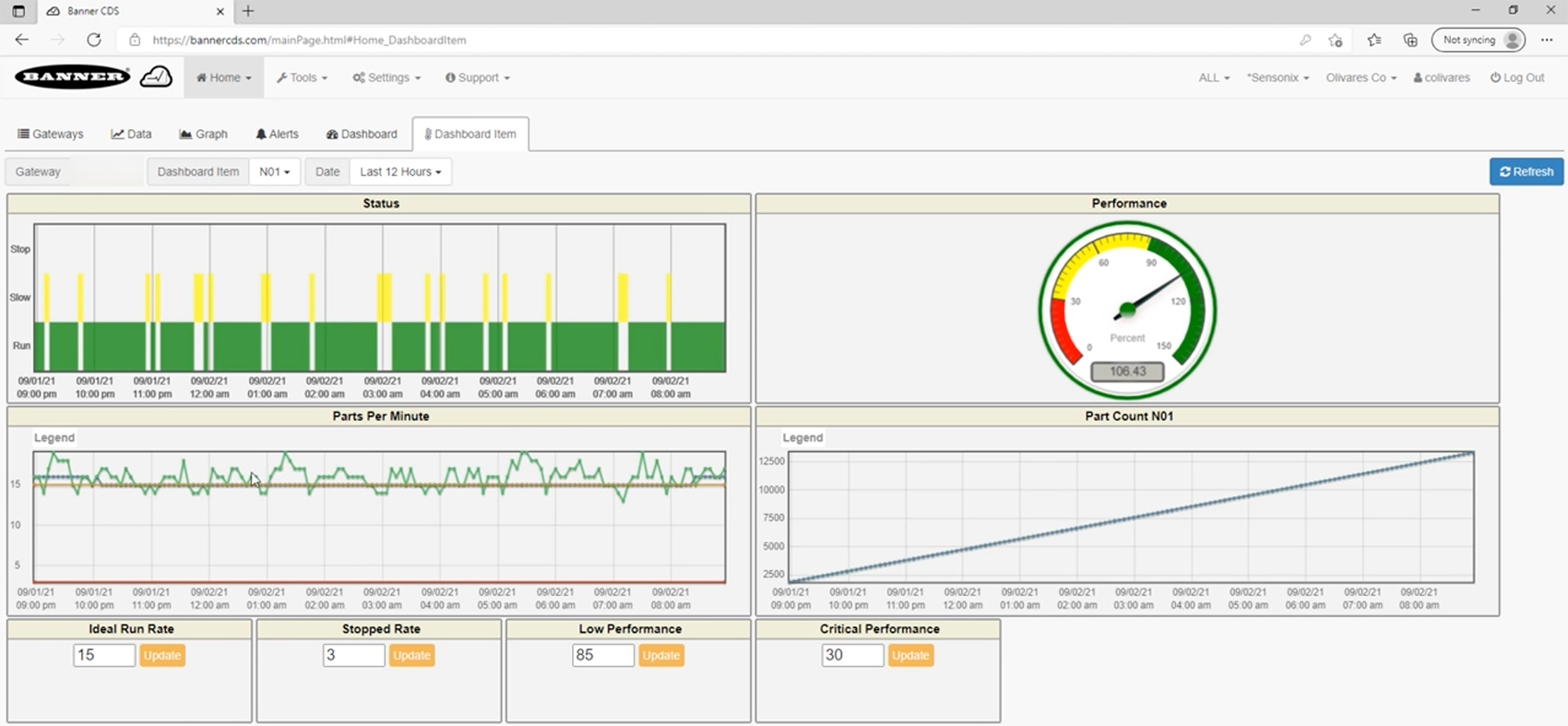This screenshot has width=1568, height=726.
Task: Click the Low Performance input field
Action: (602, 655)
